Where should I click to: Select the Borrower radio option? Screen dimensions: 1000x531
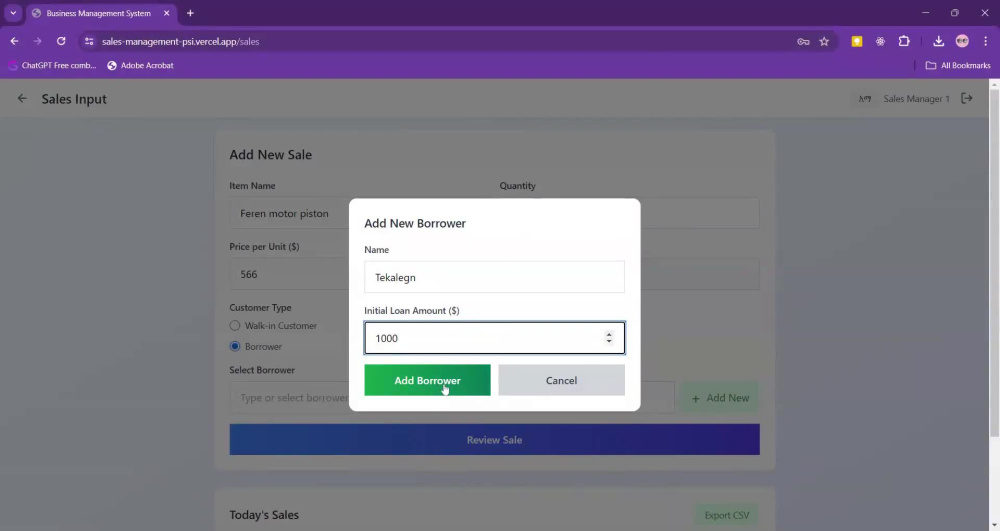coord(235,346)
